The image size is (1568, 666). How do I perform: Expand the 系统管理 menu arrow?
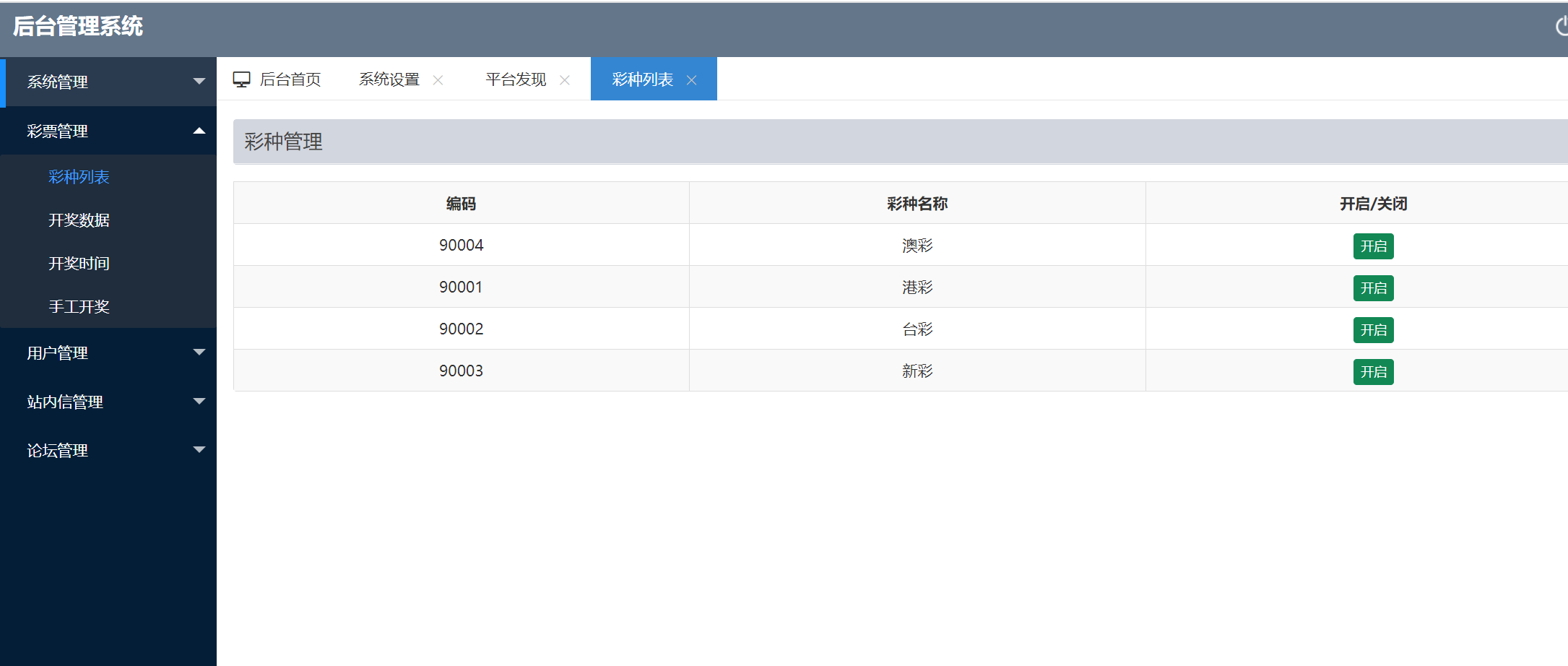(x=199, y=82)
